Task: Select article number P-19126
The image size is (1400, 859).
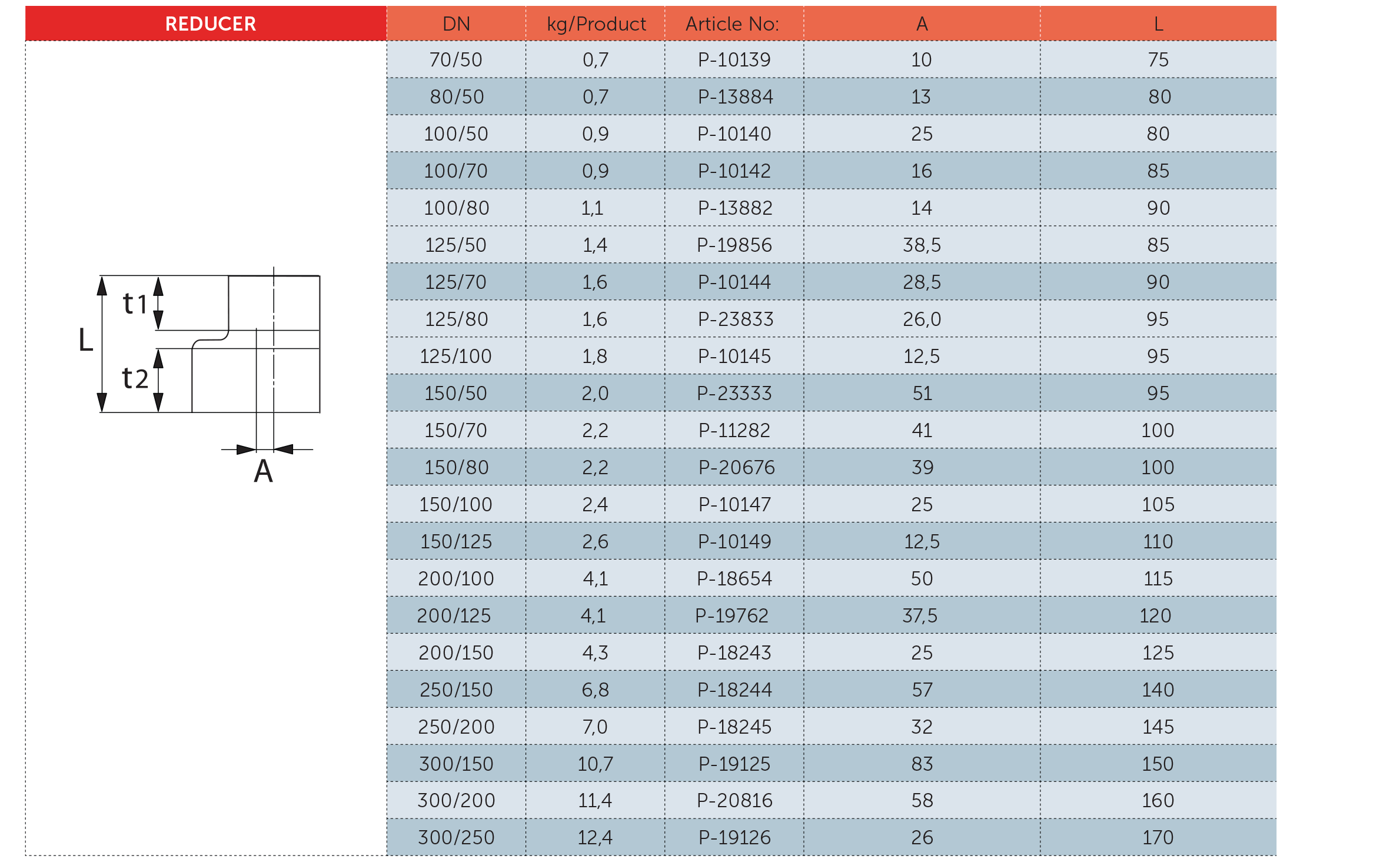Action: 734,837
